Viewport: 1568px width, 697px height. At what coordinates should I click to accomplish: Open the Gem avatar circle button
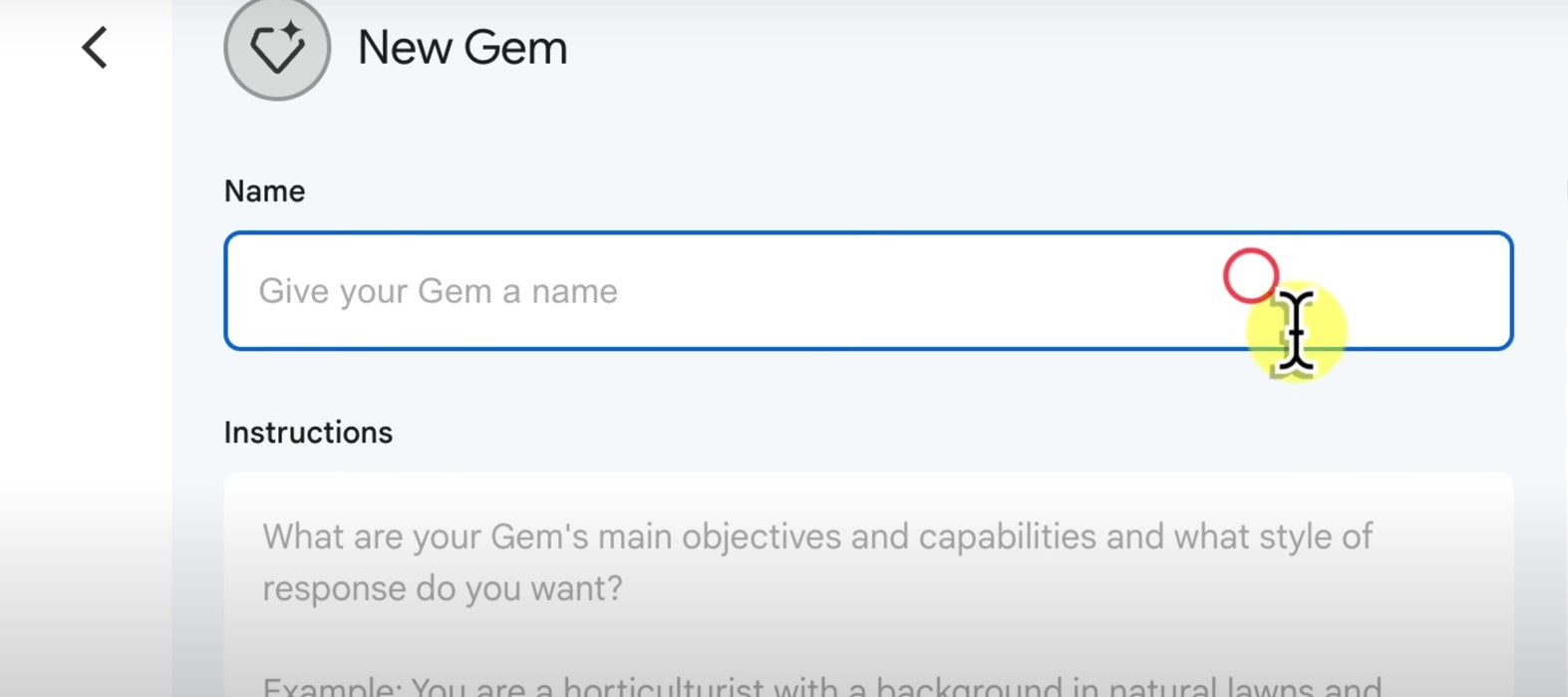pos(277,48)
